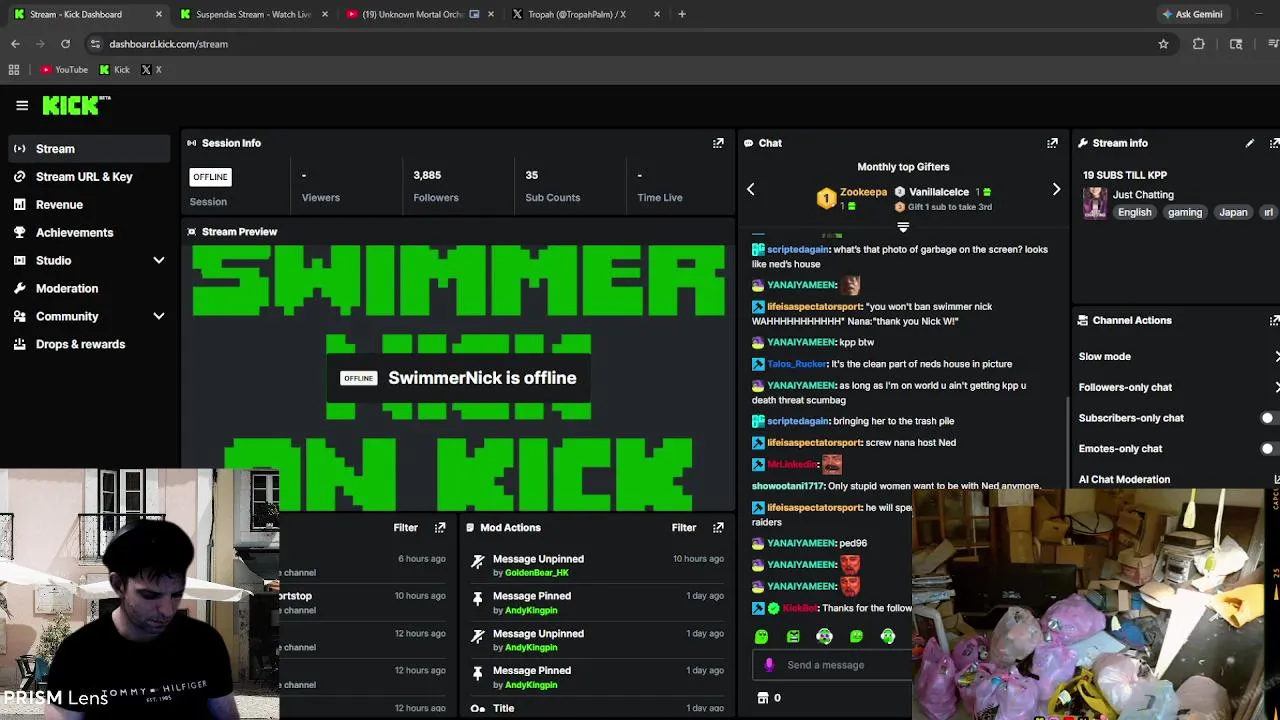This screenshot has height=720, width=1280.
Task: Click the Japan stream tag
Action: tap(1233, 212)
